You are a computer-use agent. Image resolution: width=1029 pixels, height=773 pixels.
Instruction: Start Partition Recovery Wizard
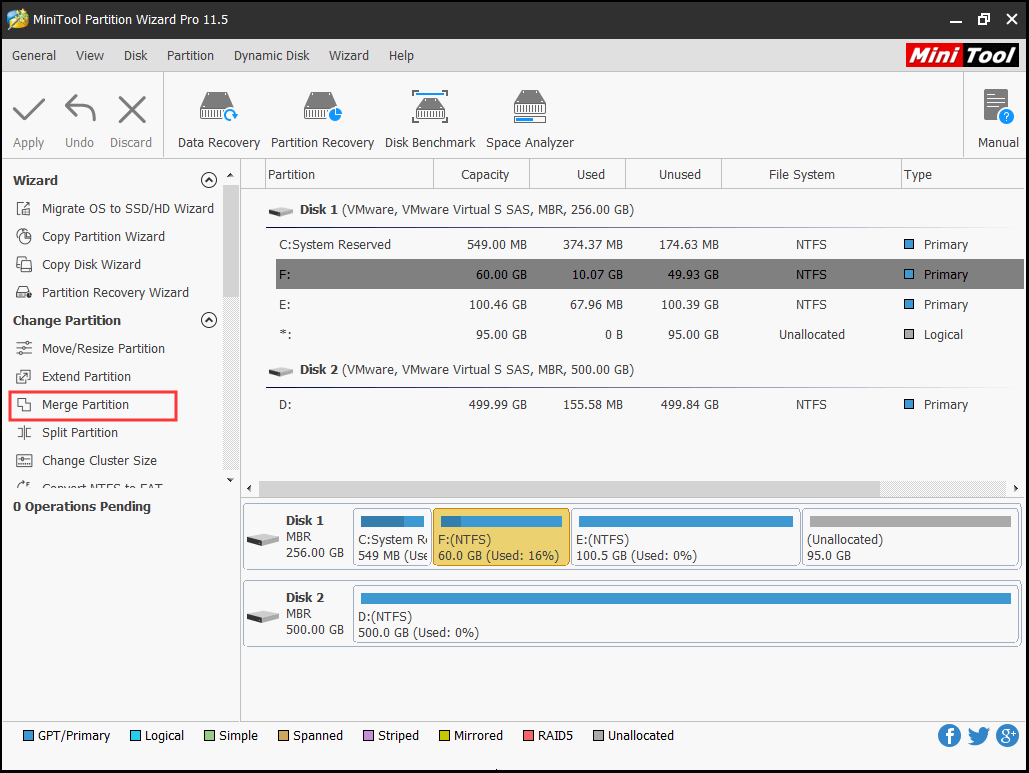tap(102, 293)
